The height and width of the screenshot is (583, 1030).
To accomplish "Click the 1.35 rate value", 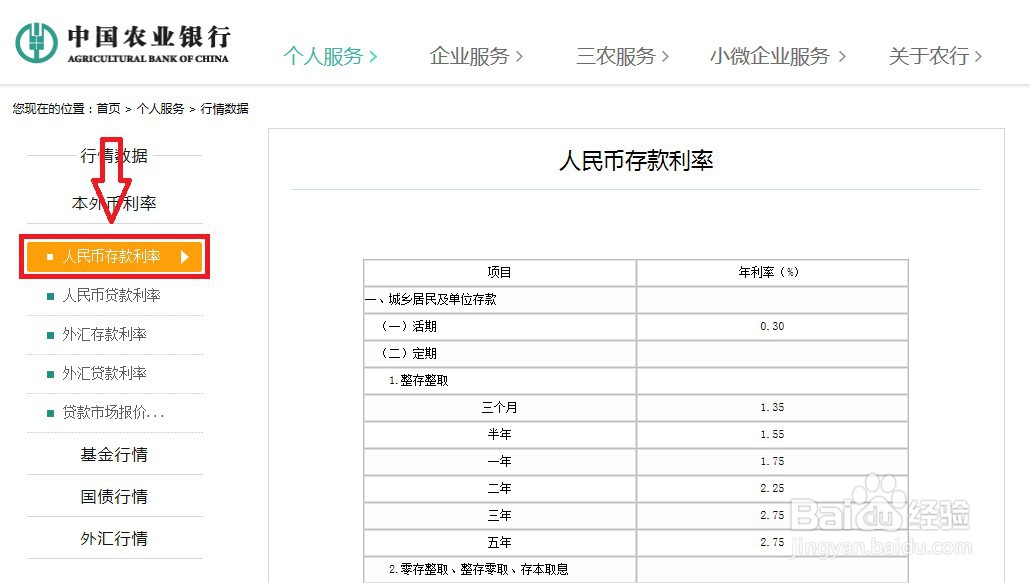I will tap(772, 407).
